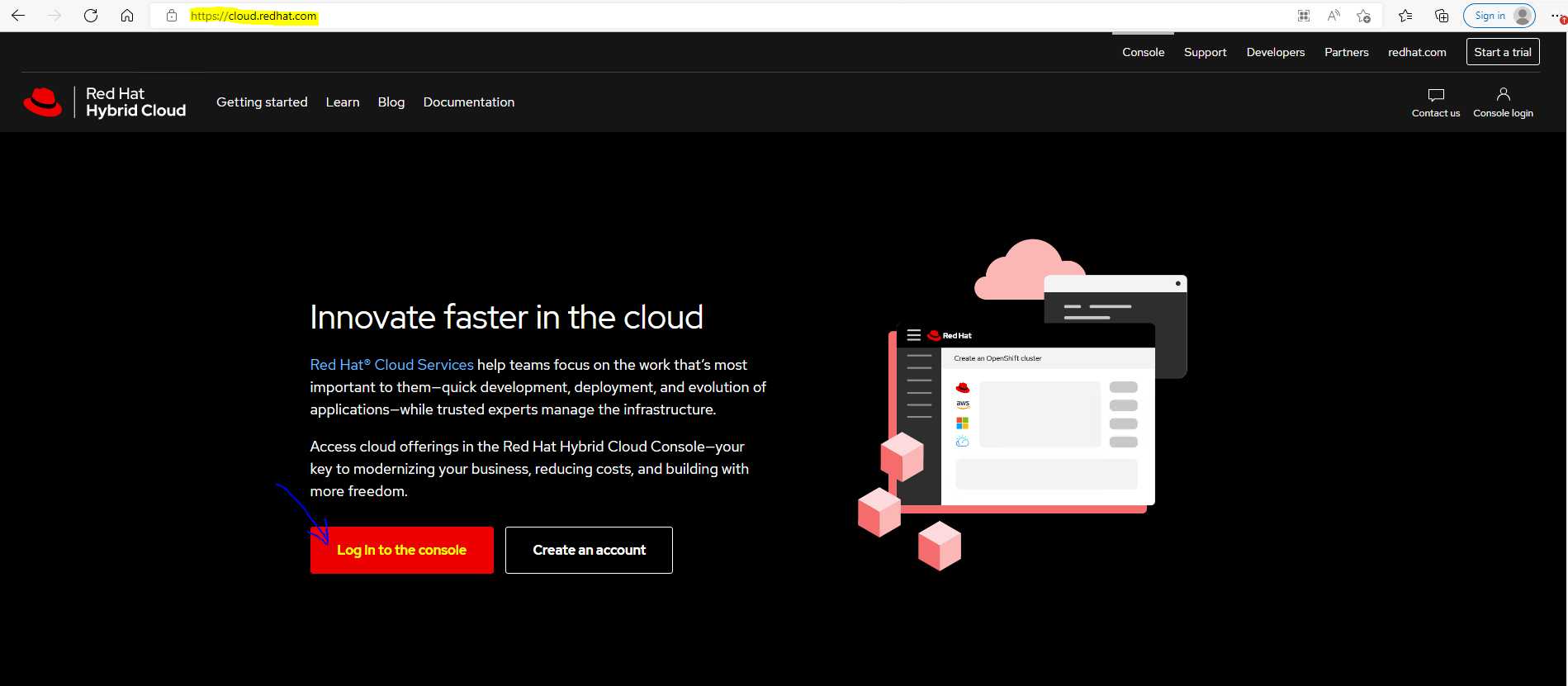
Task: Open the Documentation menu item
Action: (x=469, y=102)
